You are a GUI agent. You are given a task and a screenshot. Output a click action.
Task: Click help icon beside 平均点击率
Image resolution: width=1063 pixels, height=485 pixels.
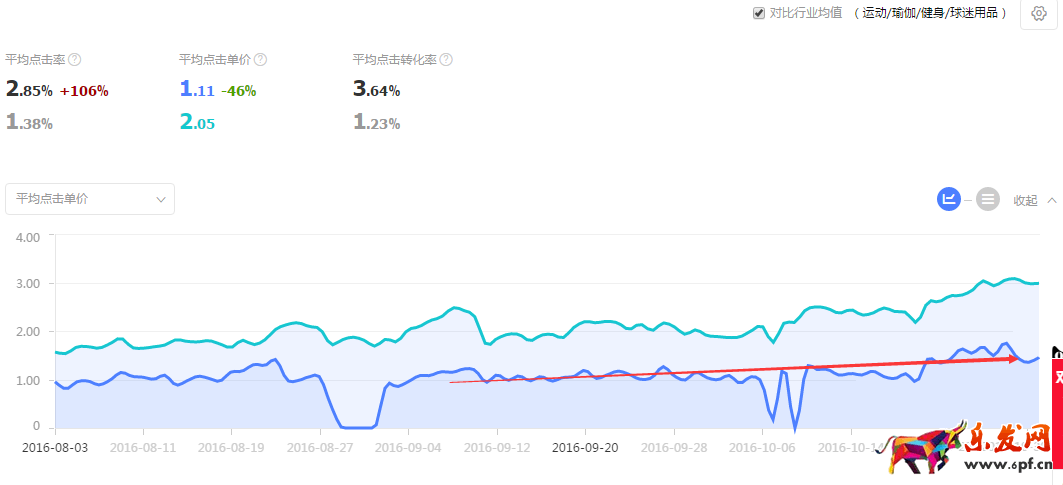(75, 60)
